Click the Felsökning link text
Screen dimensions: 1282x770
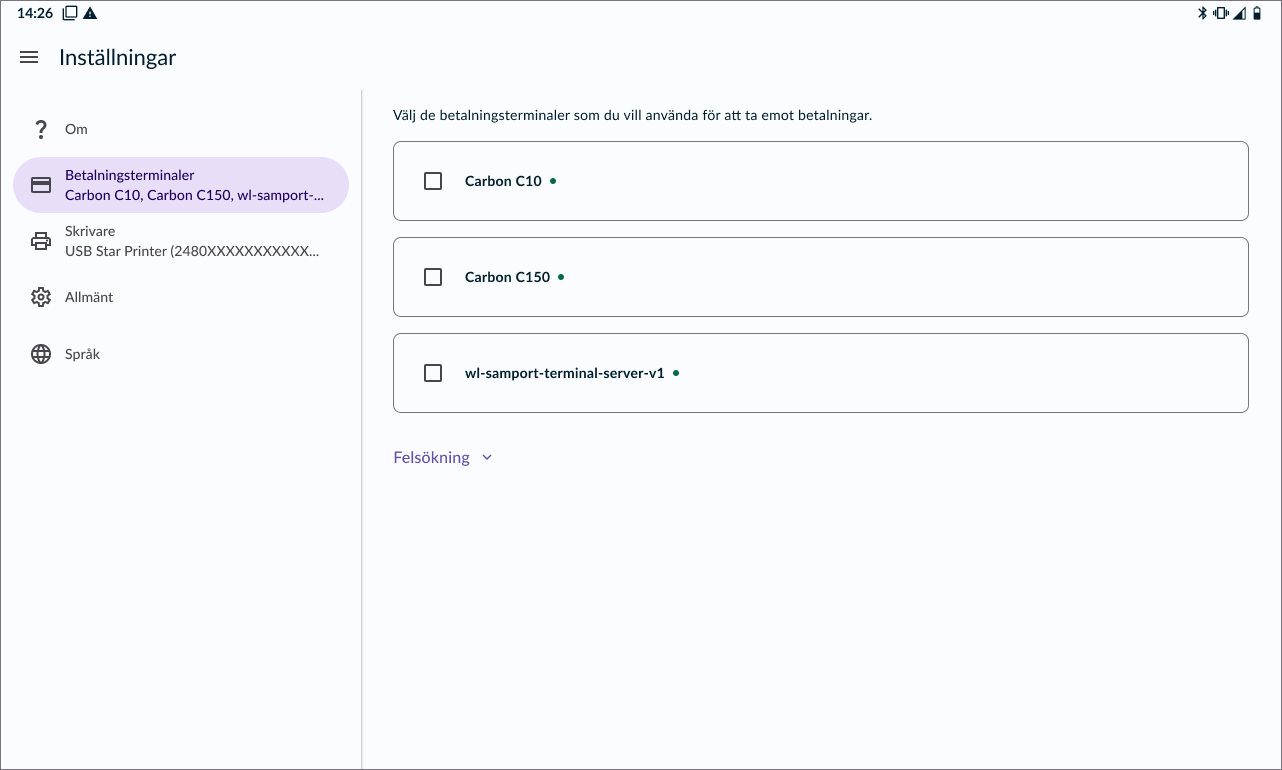(x=431, y=457)
